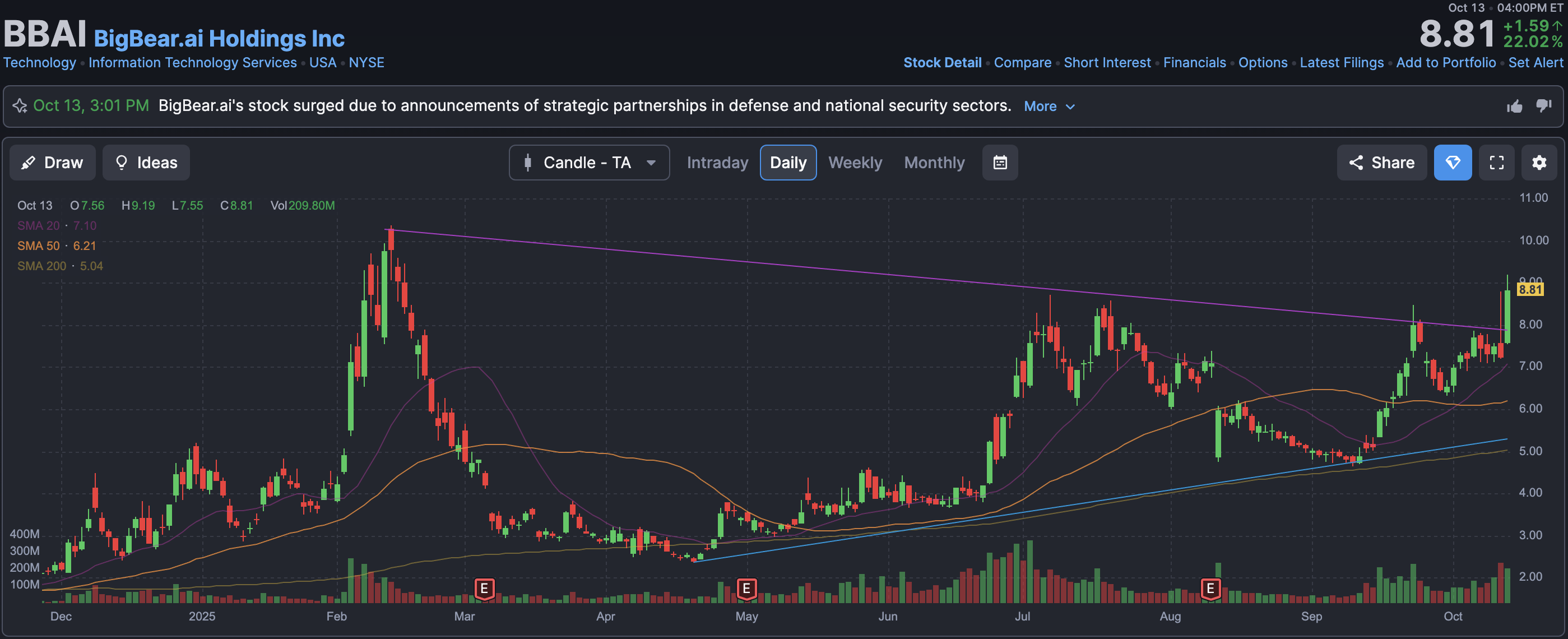Screen dimensions: 1568x639
Task: Click the Draw button
Action: click(52, 163)
